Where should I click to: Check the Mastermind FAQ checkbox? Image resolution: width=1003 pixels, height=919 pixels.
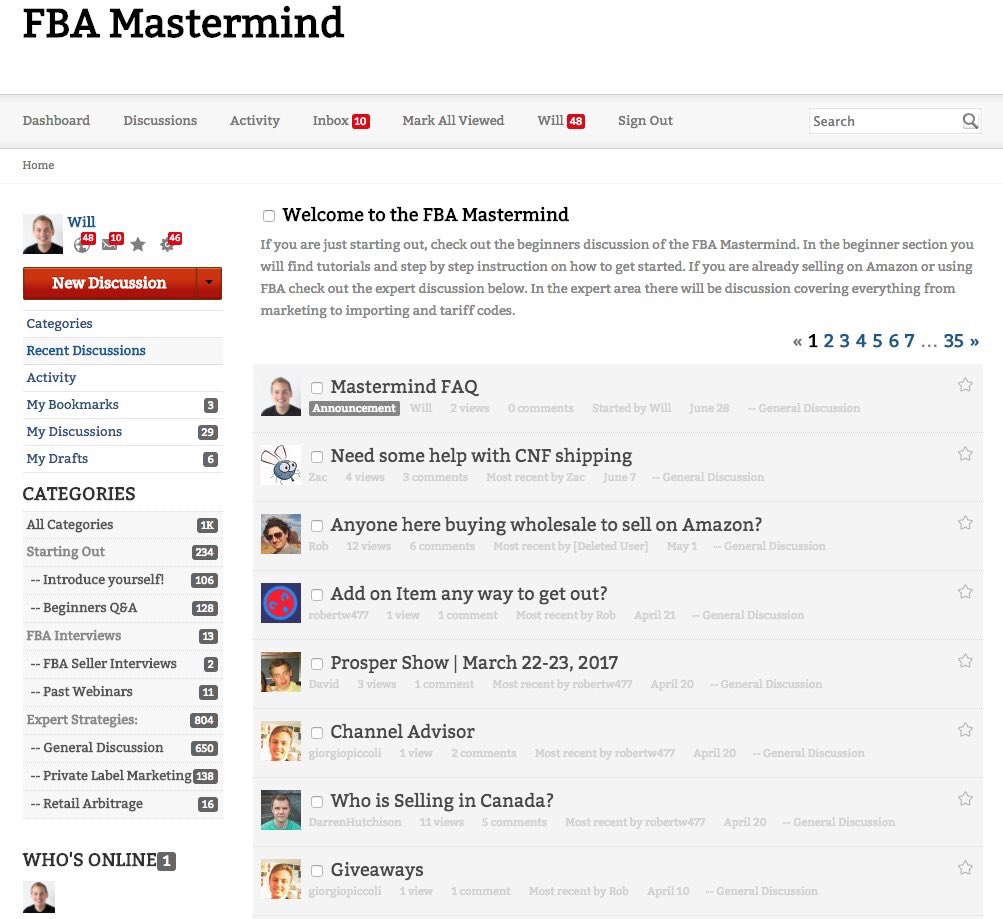tap(316, 387)
